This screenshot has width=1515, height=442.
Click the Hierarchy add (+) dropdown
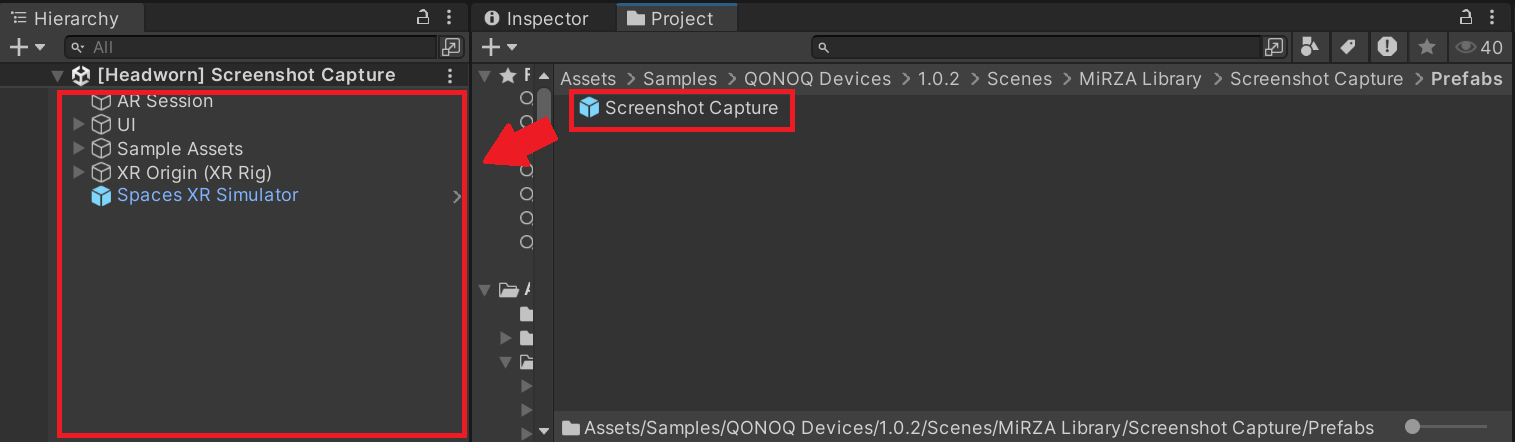coord(27,47)
